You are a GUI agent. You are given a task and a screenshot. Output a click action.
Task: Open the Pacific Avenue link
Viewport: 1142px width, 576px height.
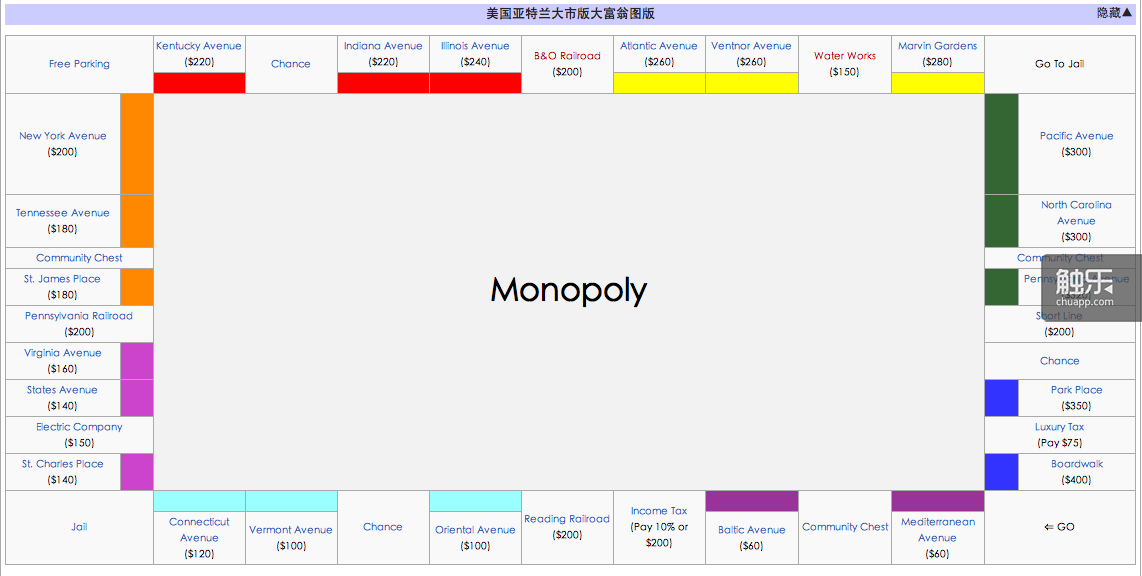click(x=1076, y=136)
